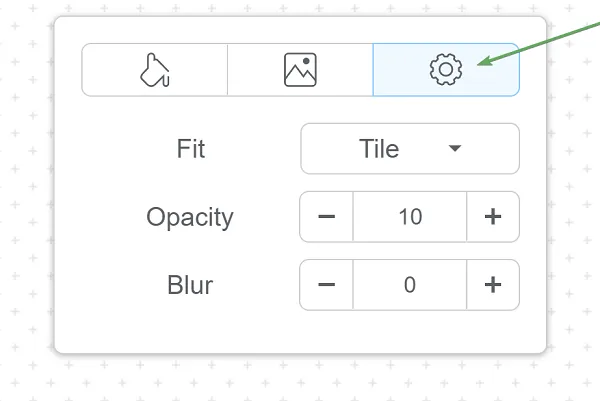Click the Fit dropdown caret arrow
This screenshot has height=401, width=600.
455,149
